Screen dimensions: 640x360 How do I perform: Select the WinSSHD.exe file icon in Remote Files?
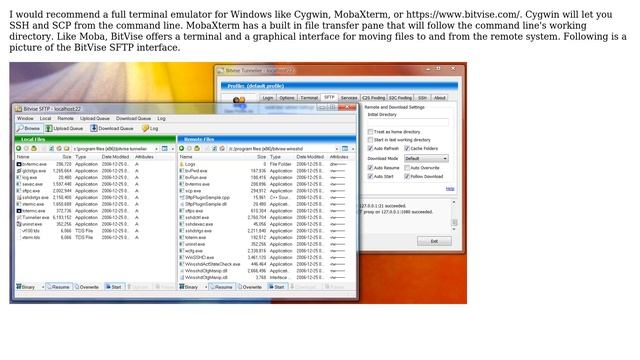182,258
